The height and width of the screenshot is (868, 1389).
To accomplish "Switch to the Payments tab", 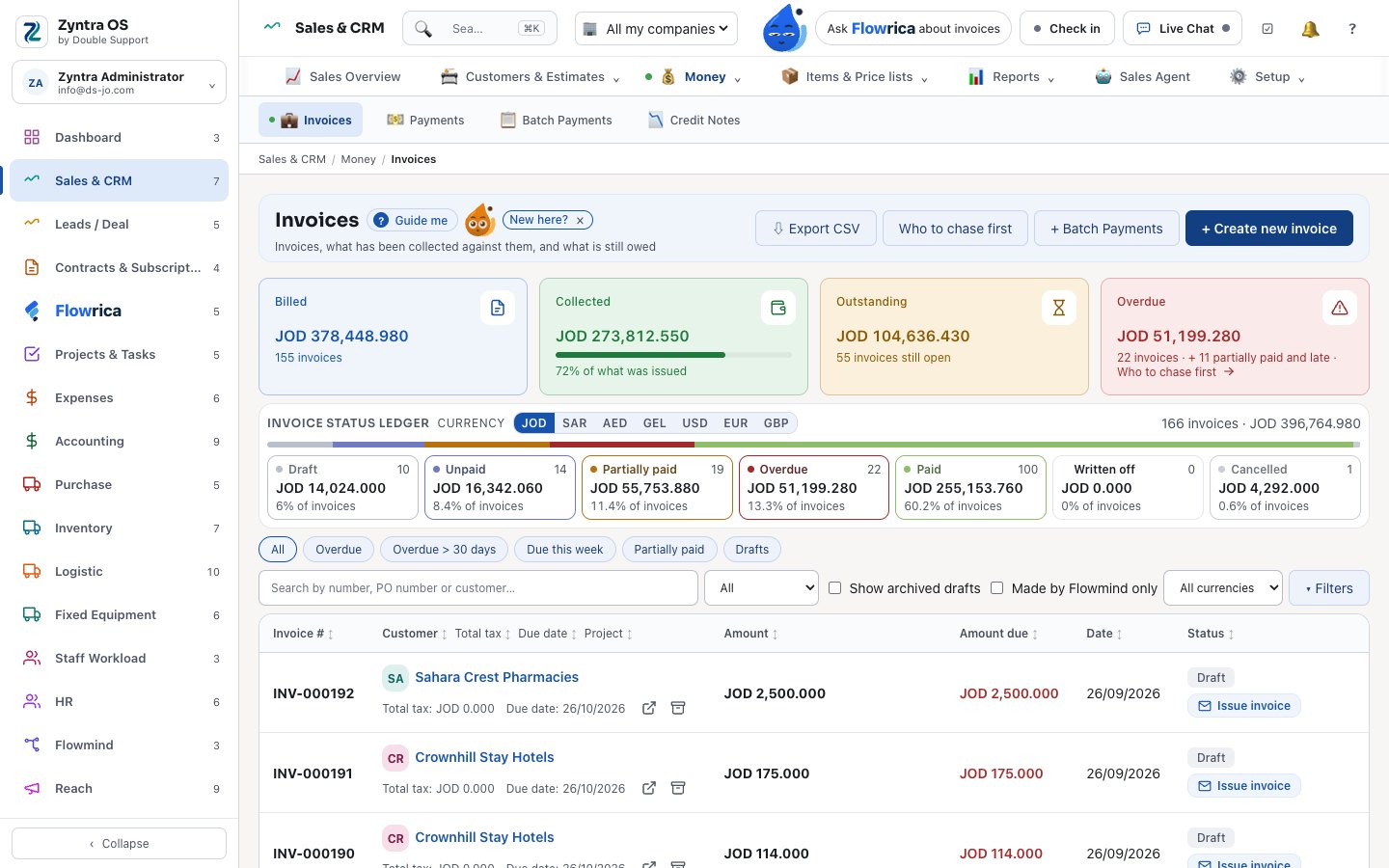I will (425, 121).
